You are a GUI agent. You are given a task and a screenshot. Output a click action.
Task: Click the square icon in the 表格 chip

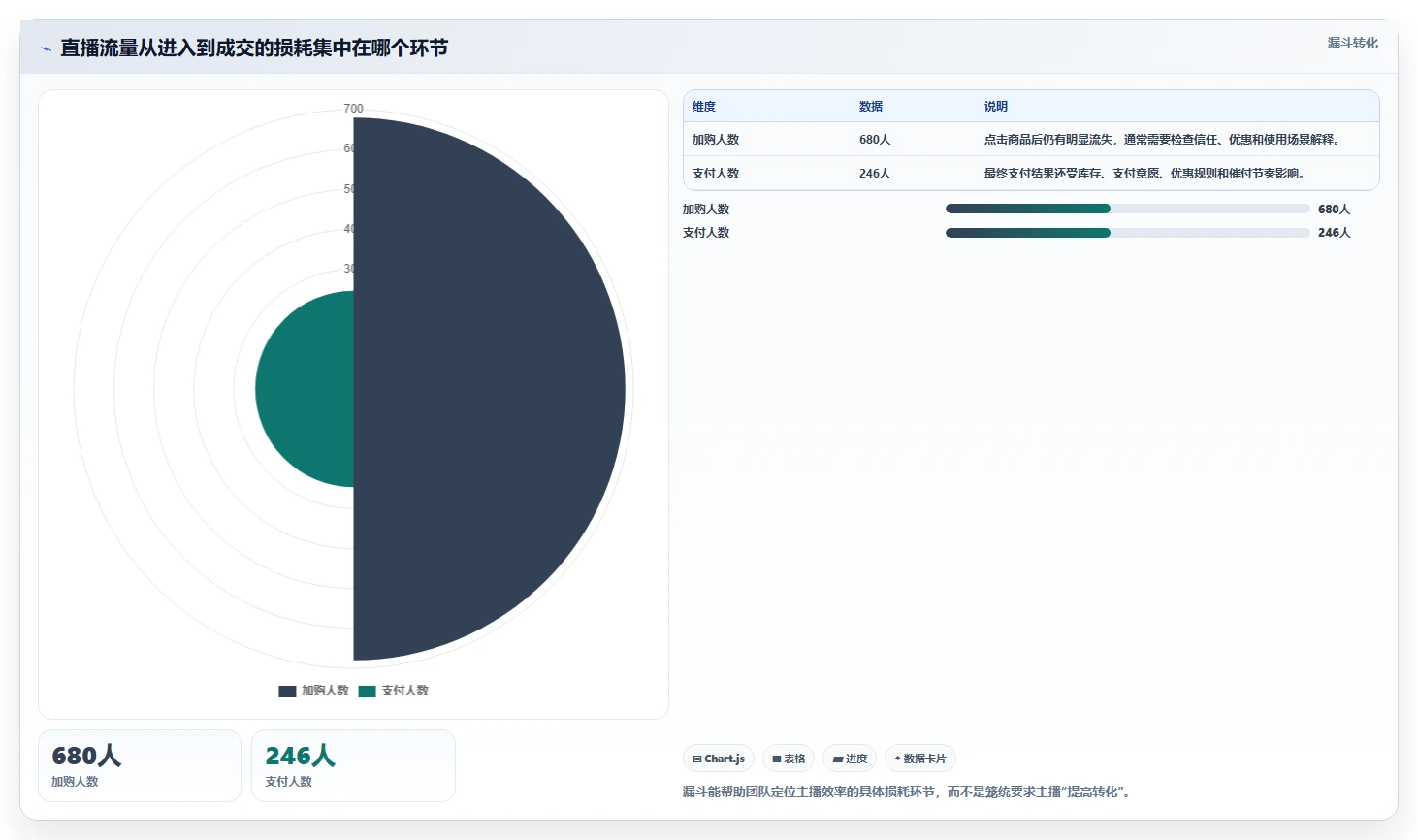point(777,759)
